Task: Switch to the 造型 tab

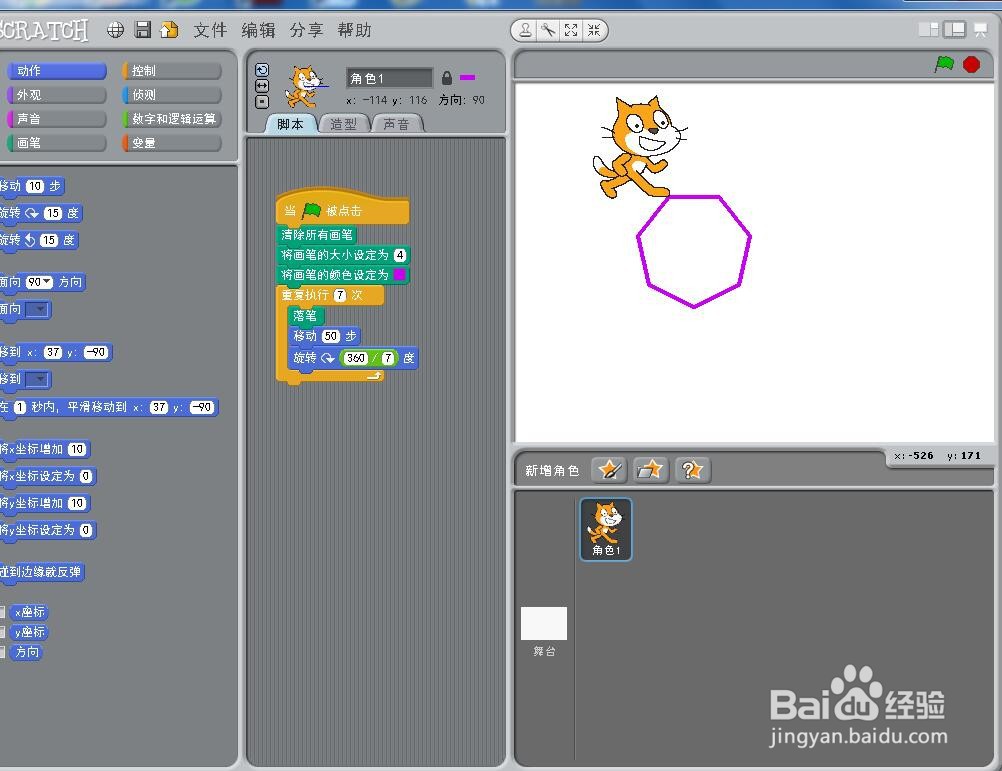Action: click(344, 124)
